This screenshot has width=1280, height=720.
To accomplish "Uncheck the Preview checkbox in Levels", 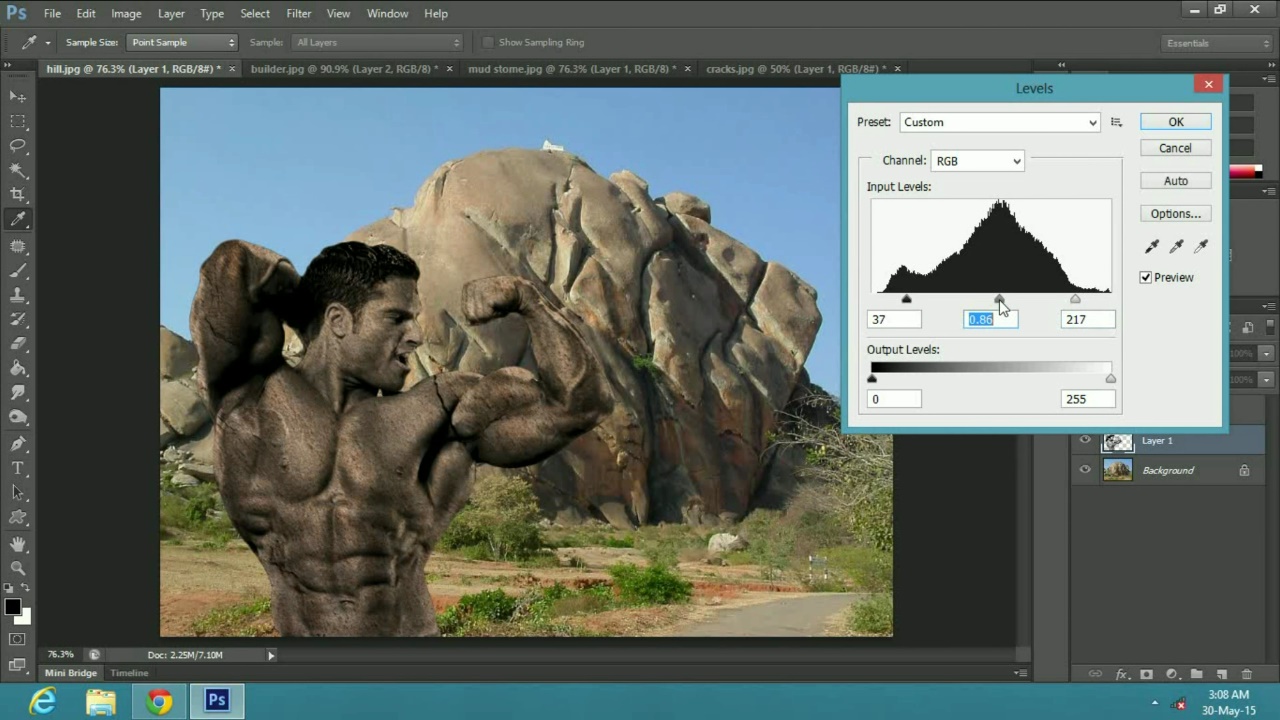I will (x=1146, y=277).
